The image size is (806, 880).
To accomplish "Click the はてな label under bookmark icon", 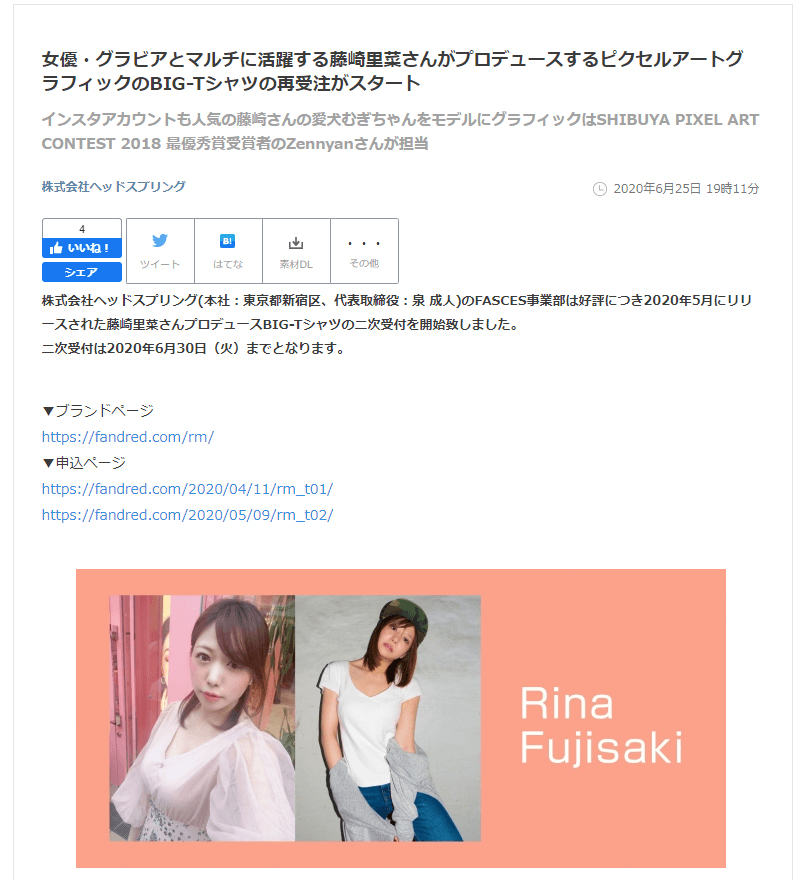I will [x=228, y=264].
